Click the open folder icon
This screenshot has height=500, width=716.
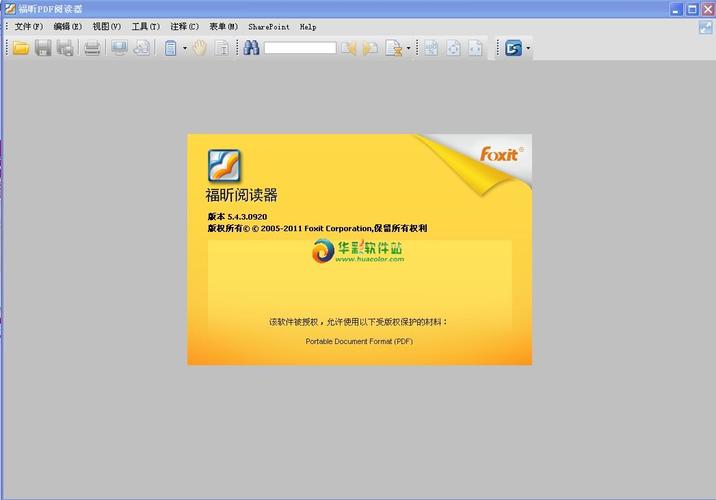(x=21, y=48)
